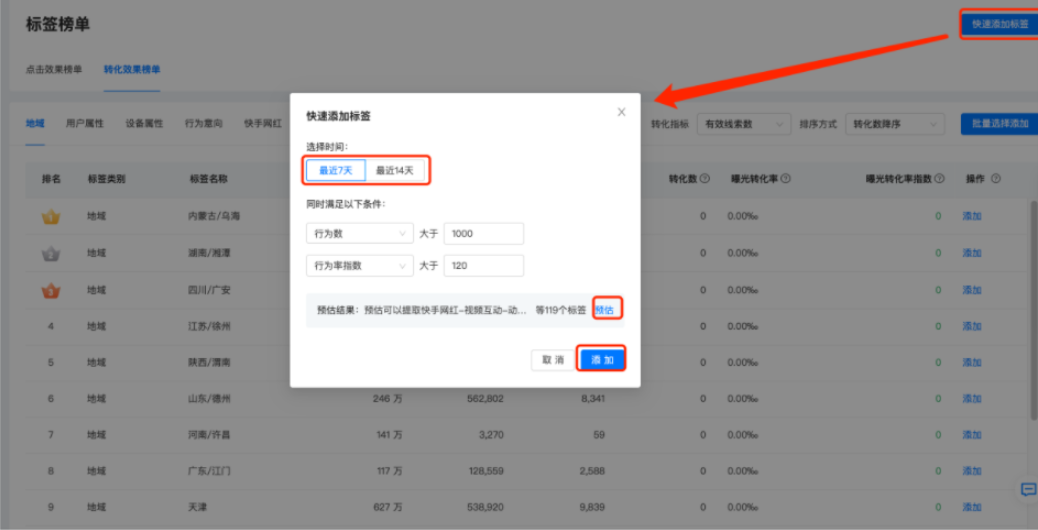Screen dimensions: 1038x530
Task: Click the help icon beside 曝光转化率 header
Action: click(784, 179)
